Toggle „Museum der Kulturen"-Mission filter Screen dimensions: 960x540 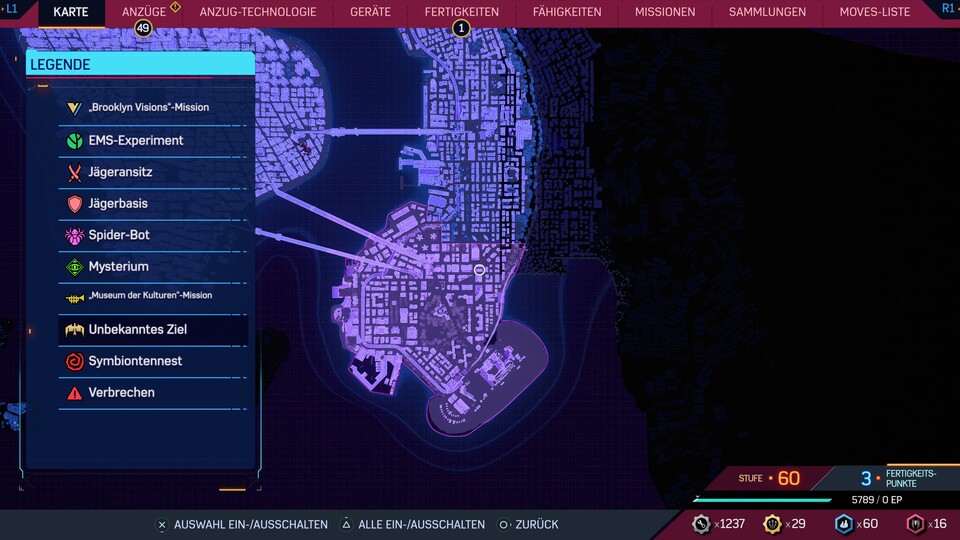(153, 298)
